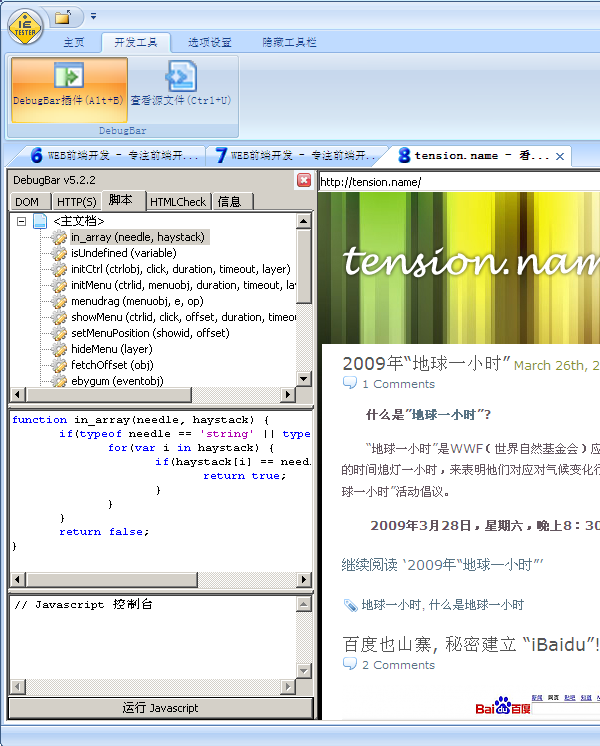Open the quick access toolbar dropdown arrow
The image size is (600, 746).
click(x=93, y=17)
